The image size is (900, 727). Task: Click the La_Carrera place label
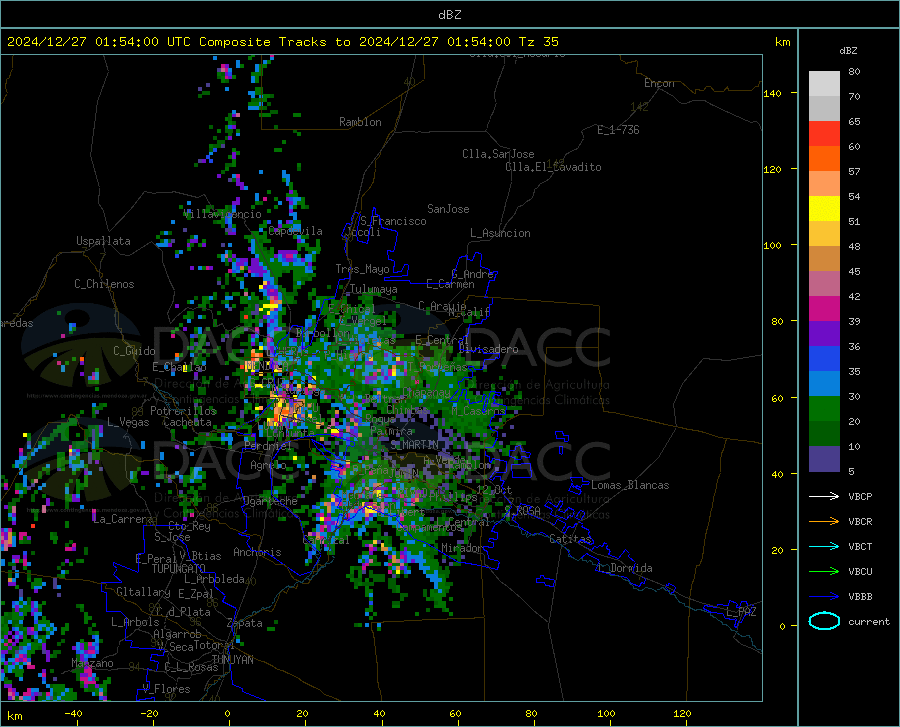[x=123, y=519]
